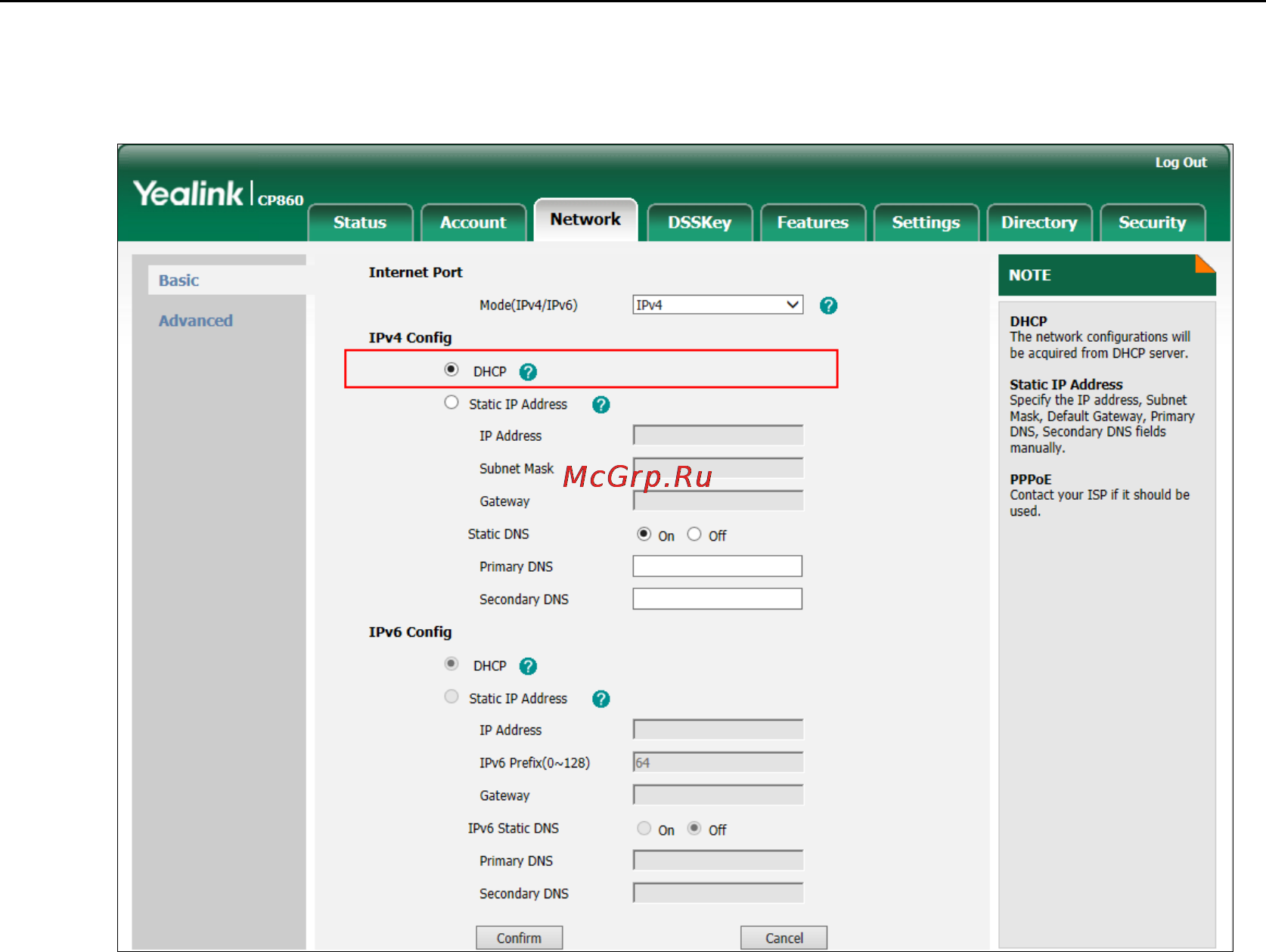Screen dimensions: 1266x952
Task: Click the IPv6 Primary DNS field
Action: 718,861
